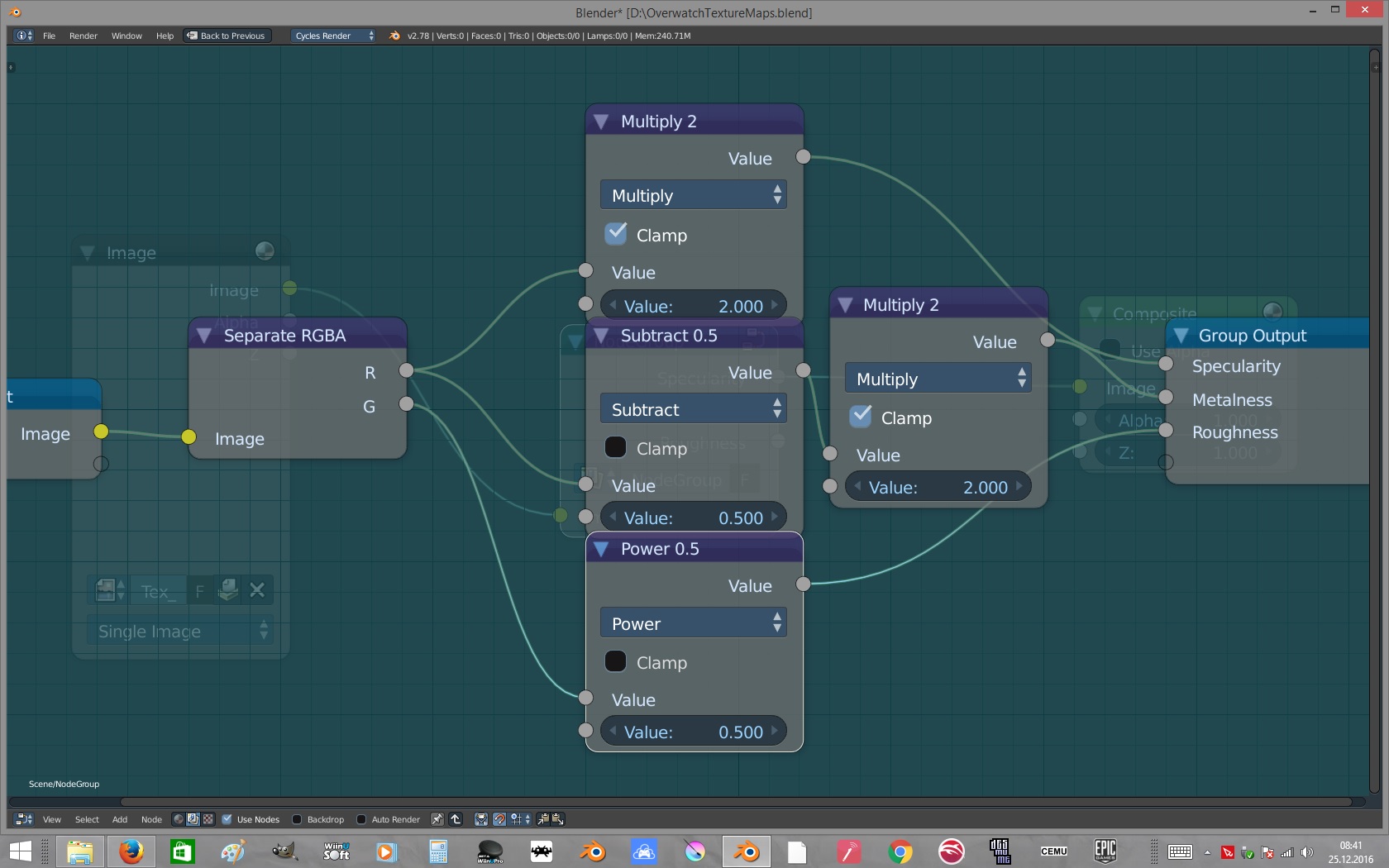Enable the Backdrop checkbox
This screenshot has width=1389, height=868.
(297, 819)
